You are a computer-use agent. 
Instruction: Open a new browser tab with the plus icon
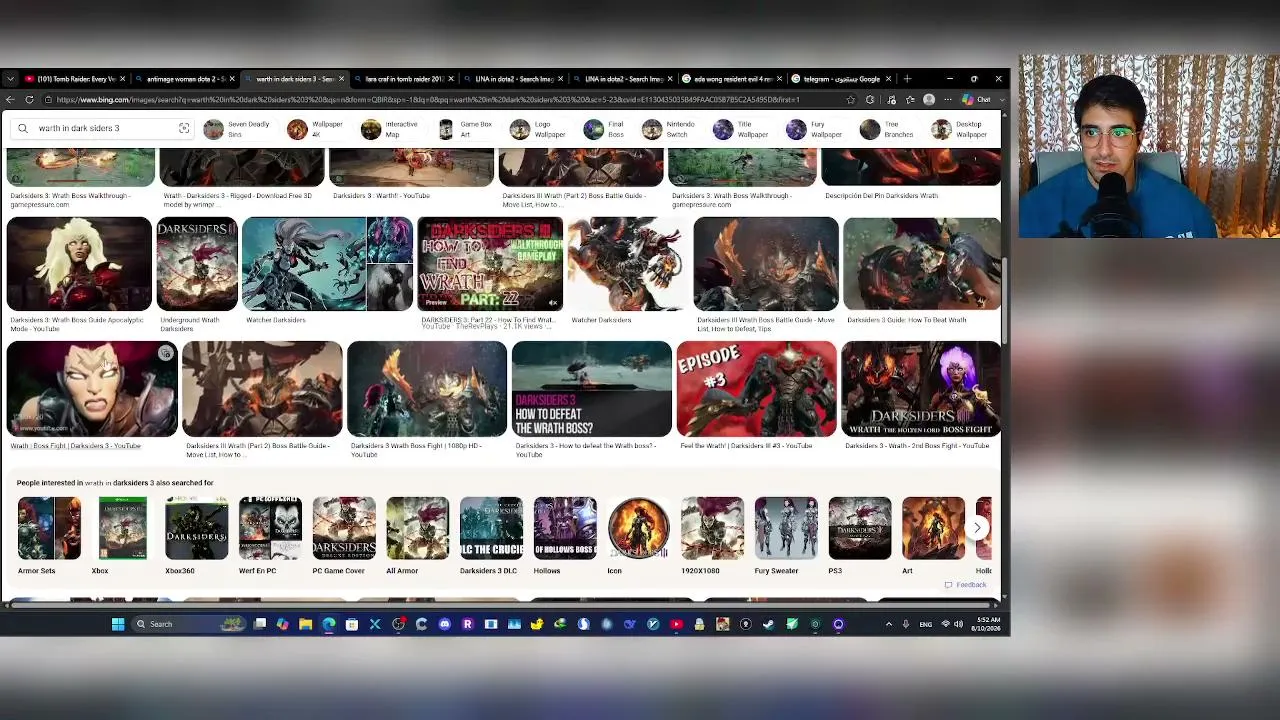pos(907,79)
